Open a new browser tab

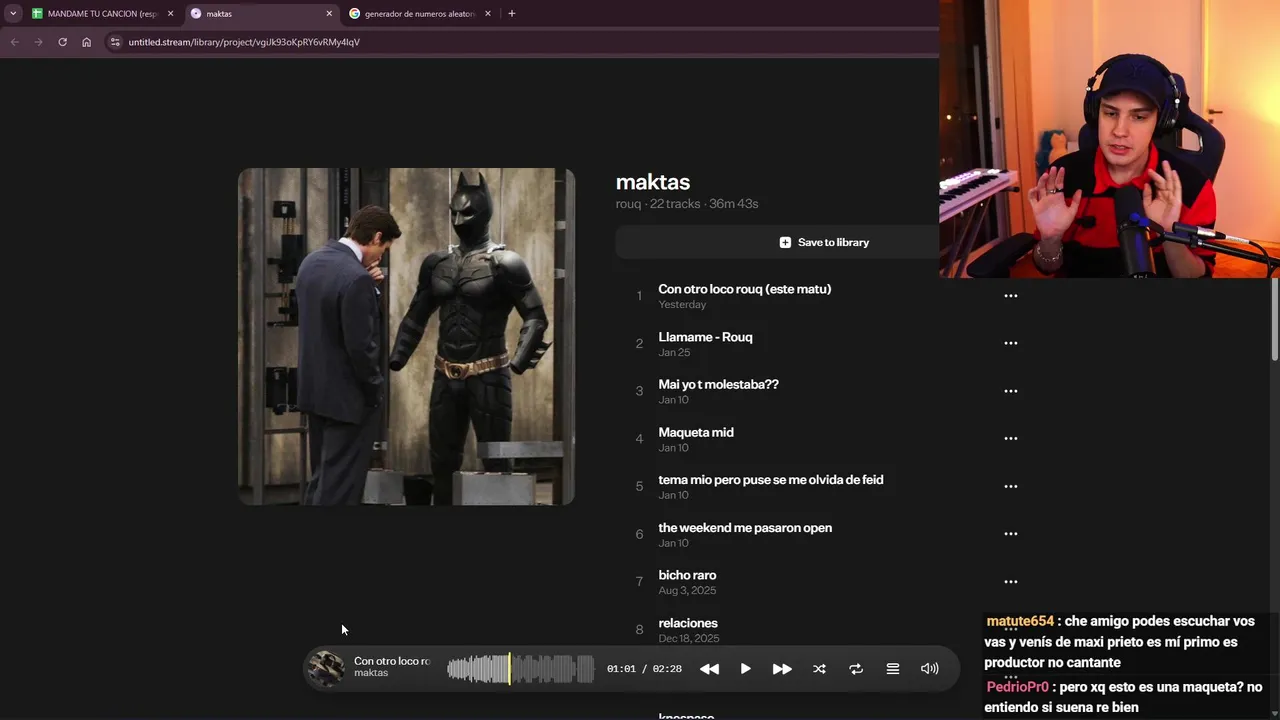click(512, 14)
